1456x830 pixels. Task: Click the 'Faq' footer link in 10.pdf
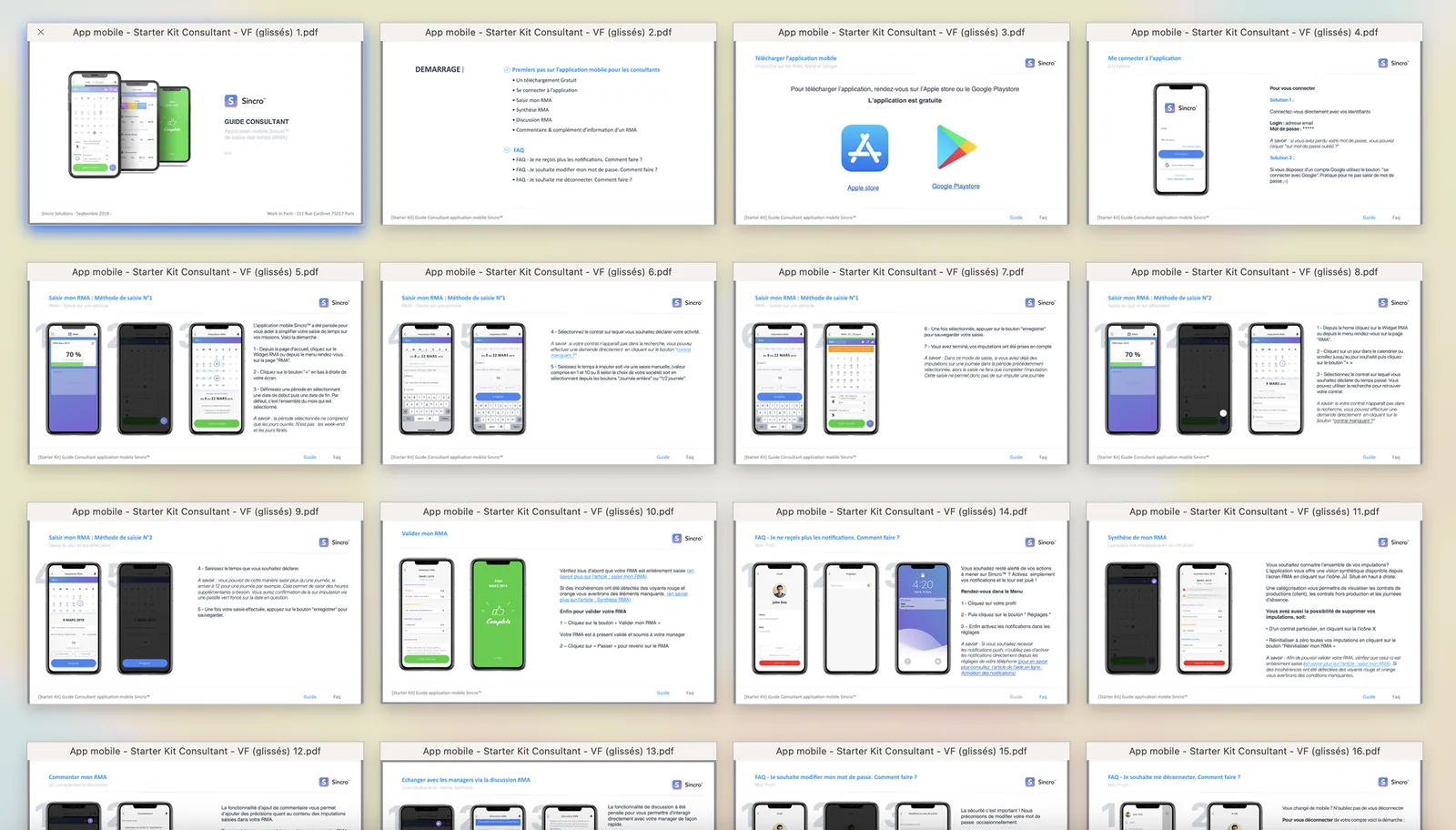[690, 693]
